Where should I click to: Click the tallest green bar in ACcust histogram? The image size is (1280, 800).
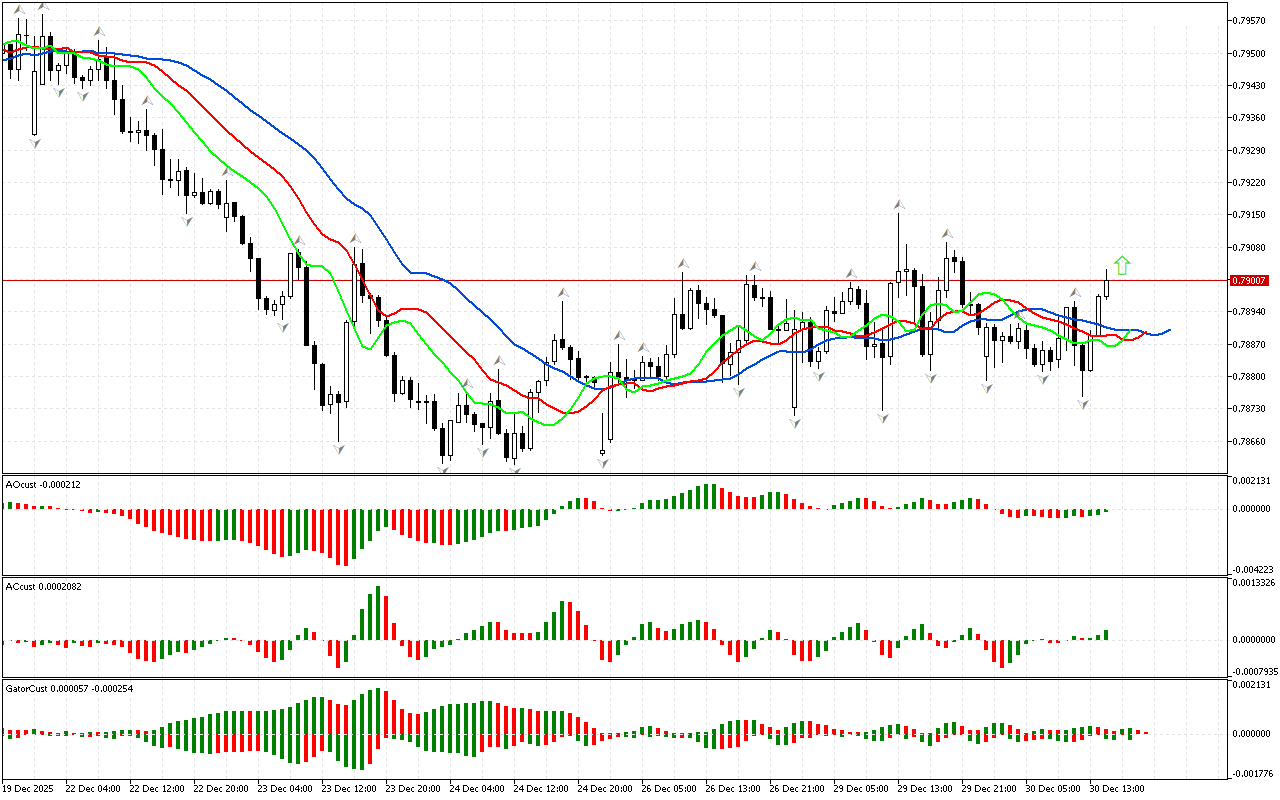pos(377,612)
